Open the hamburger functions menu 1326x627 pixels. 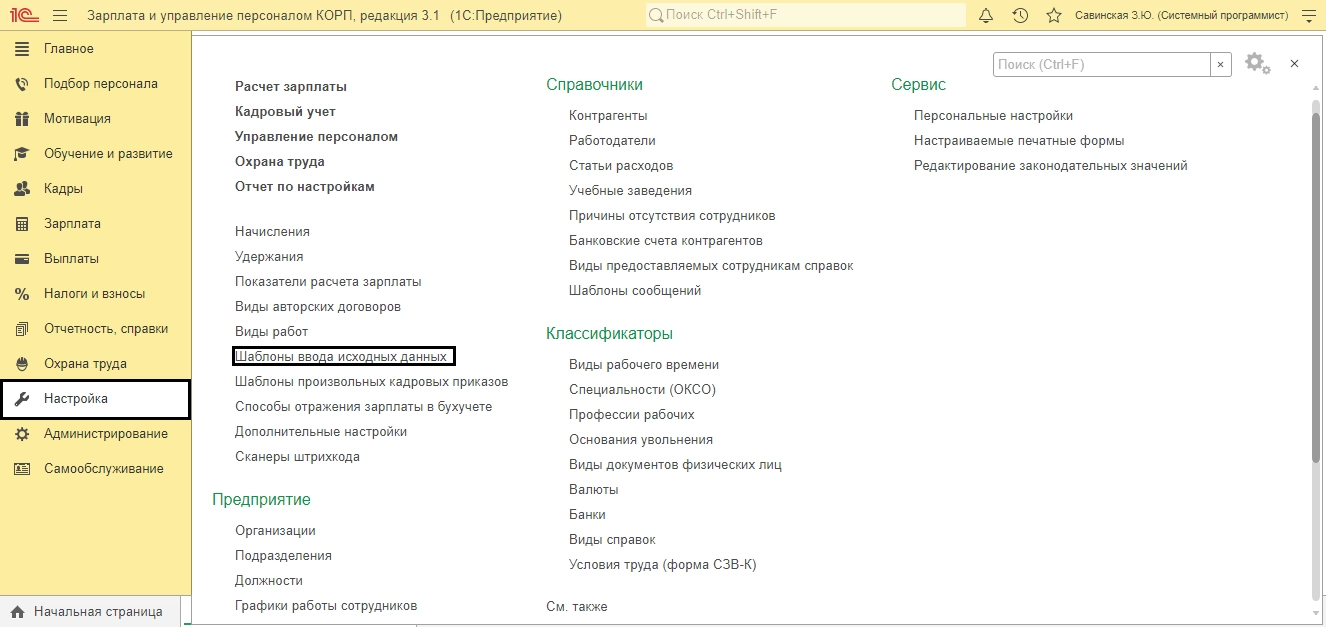coord(59,16)
